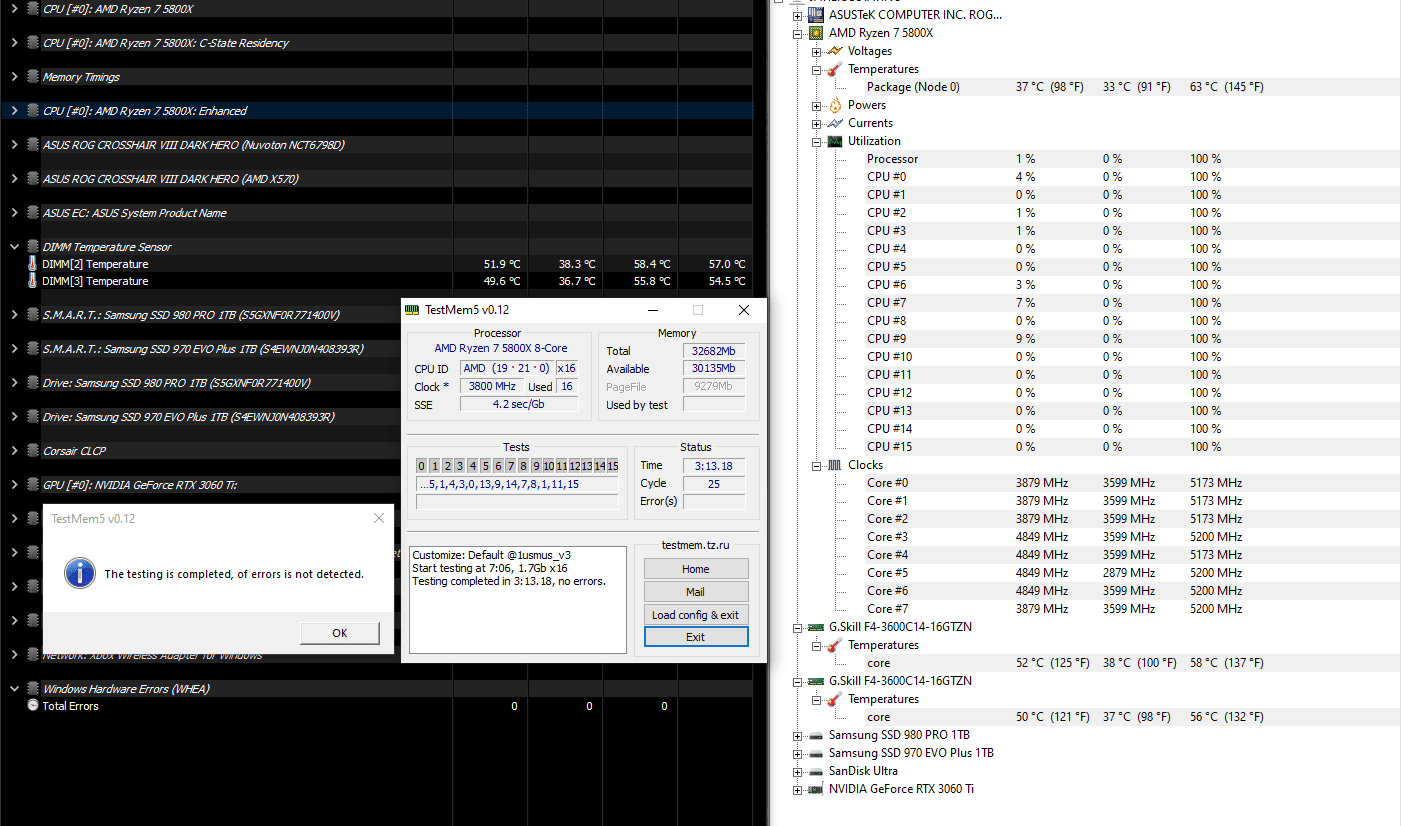Click the Voltages lightning icon in HWMonitor
Screen dimensions: 1401x826
[835, 51]
